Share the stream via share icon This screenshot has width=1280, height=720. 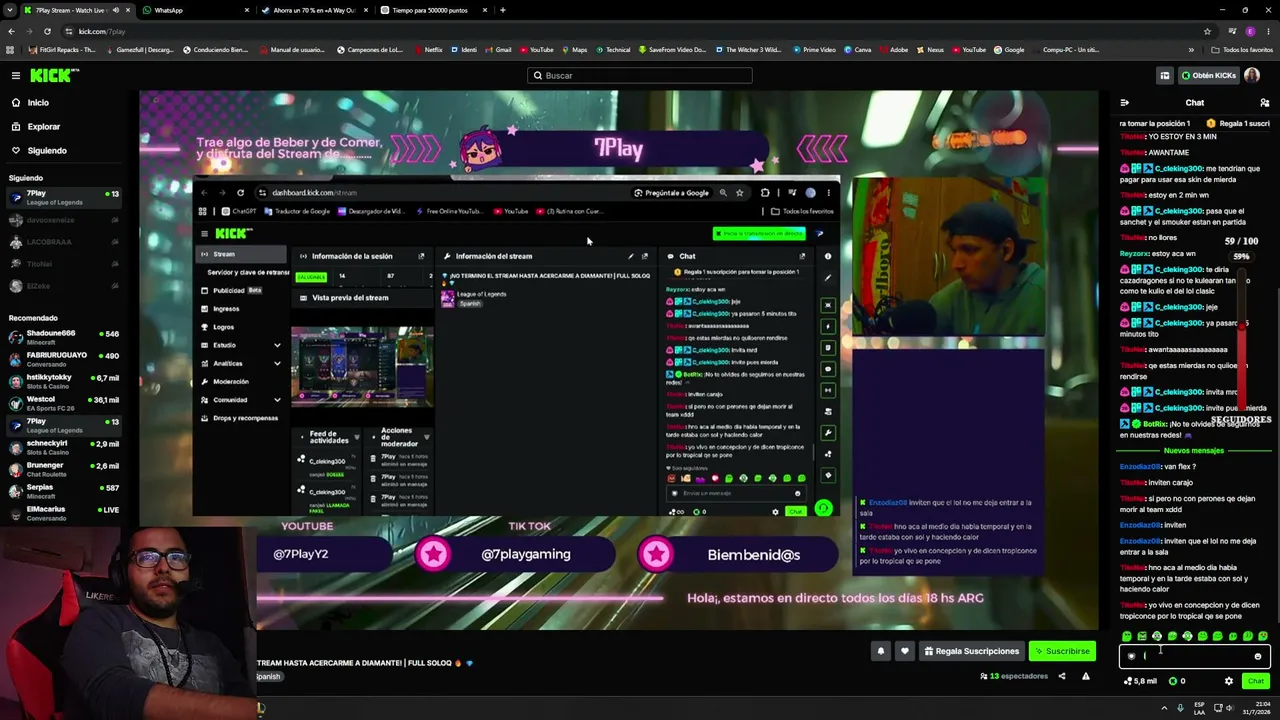1062,676
